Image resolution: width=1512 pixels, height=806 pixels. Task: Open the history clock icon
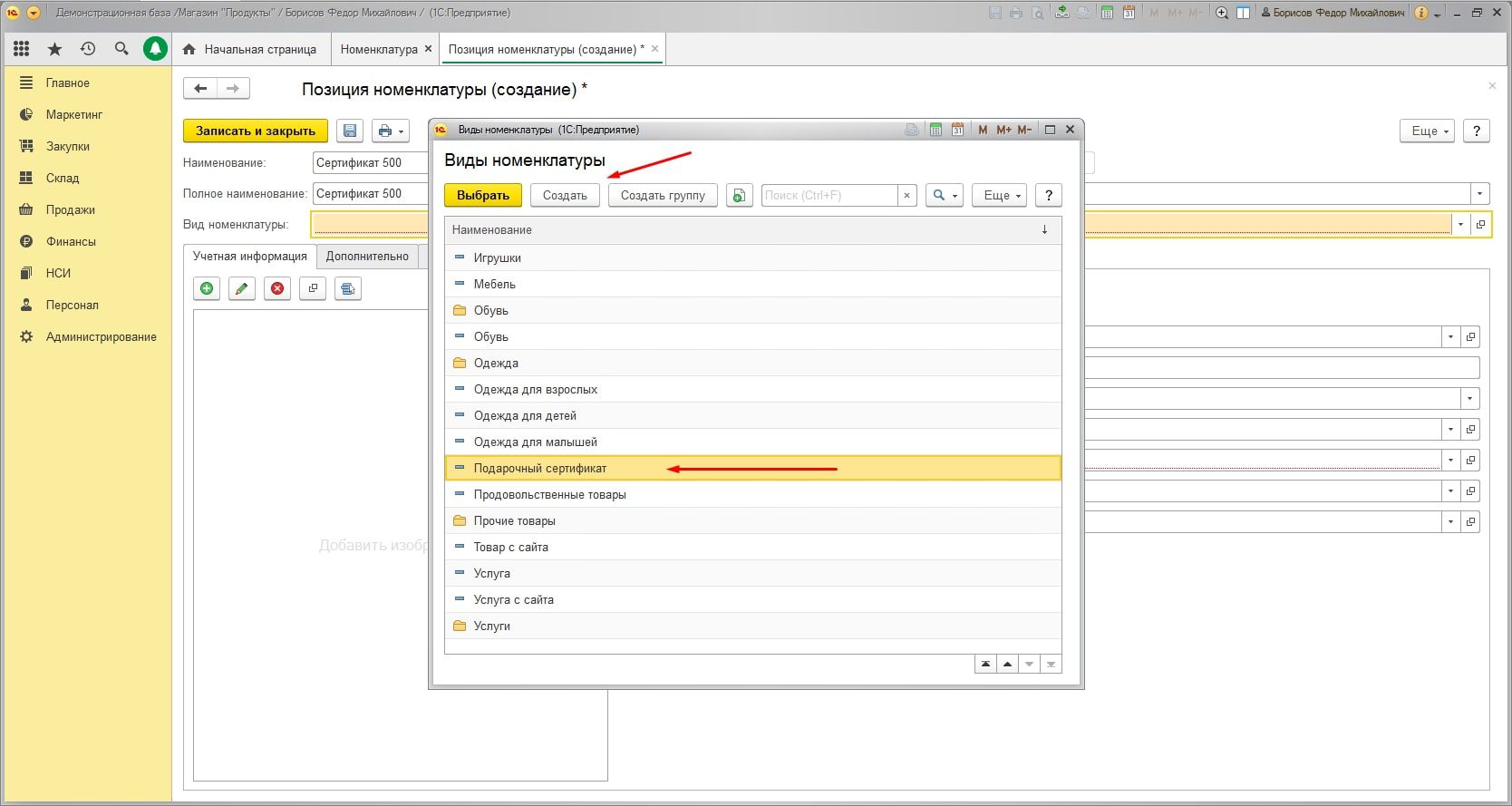click(x=88, y=49)
